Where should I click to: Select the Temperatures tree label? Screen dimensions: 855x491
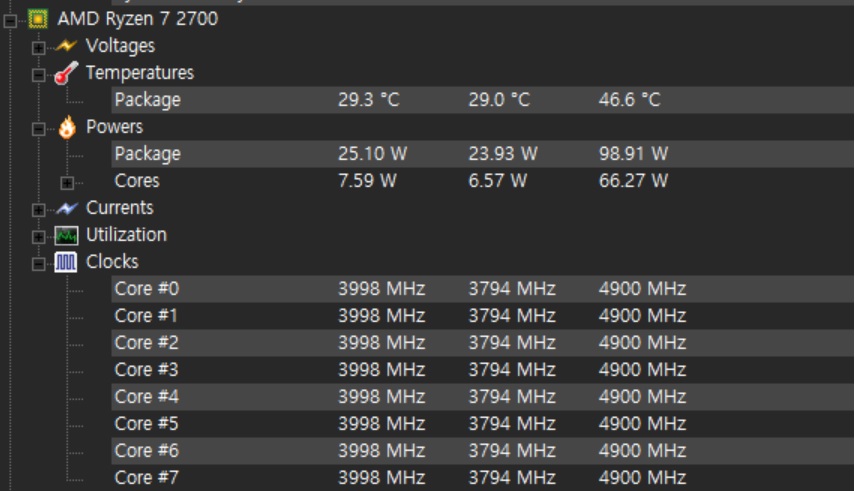click(x=140, y=73)
